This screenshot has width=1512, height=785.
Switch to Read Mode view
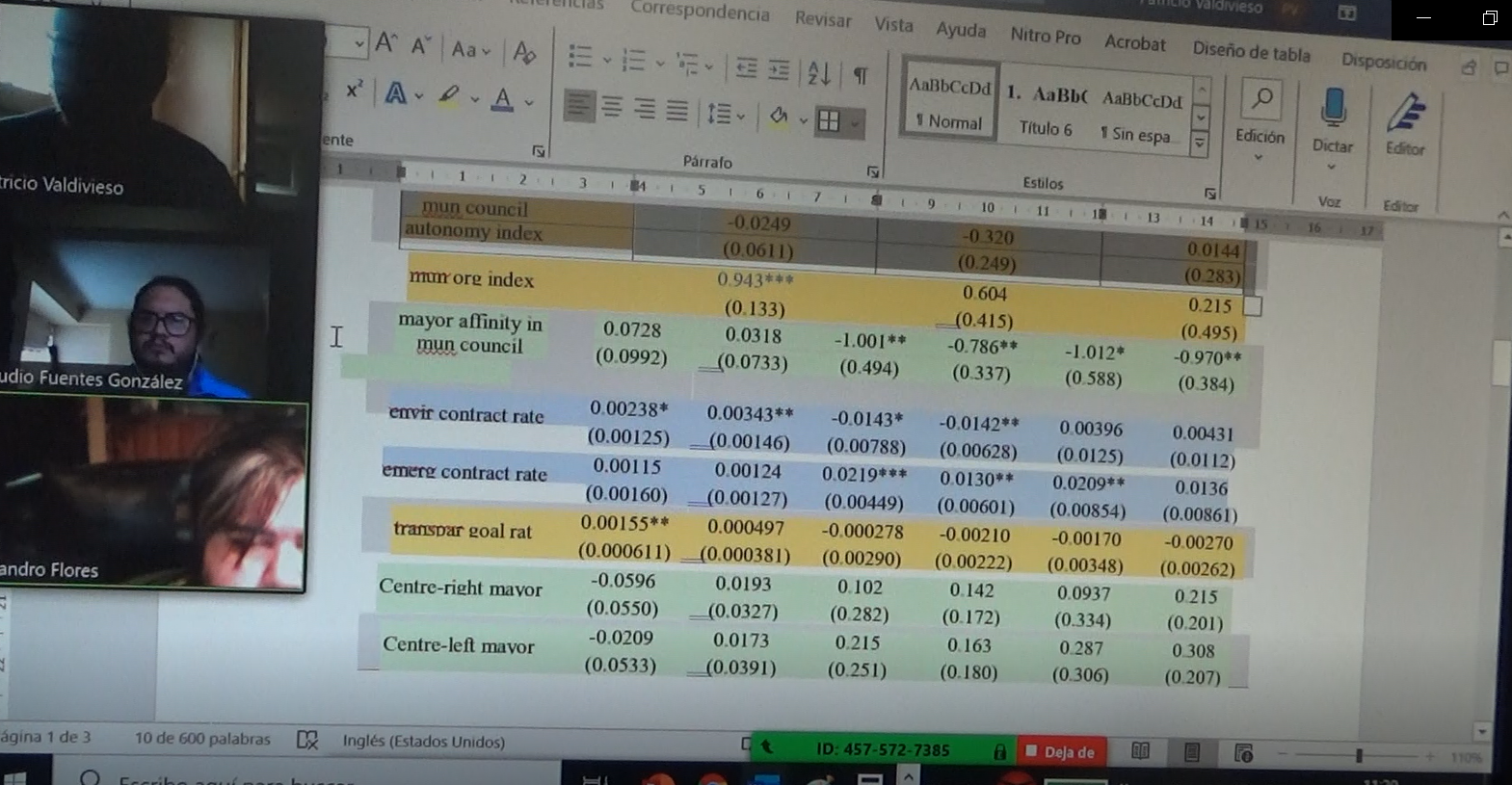(1140, 751)
